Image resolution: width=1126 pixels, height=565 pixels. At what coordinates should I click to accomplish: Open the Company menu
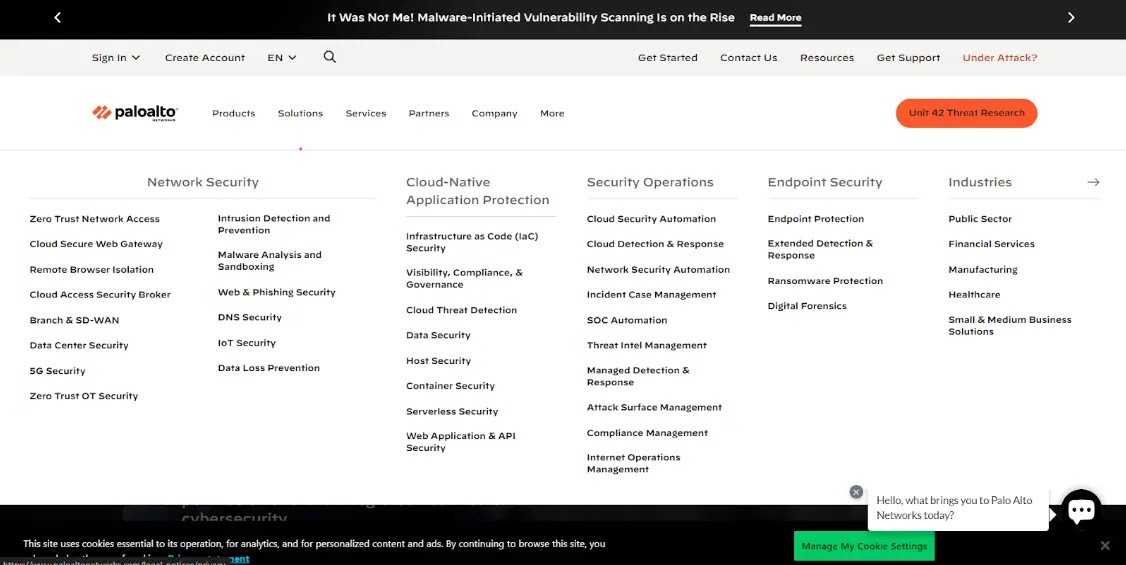click(x=494, y=113)
